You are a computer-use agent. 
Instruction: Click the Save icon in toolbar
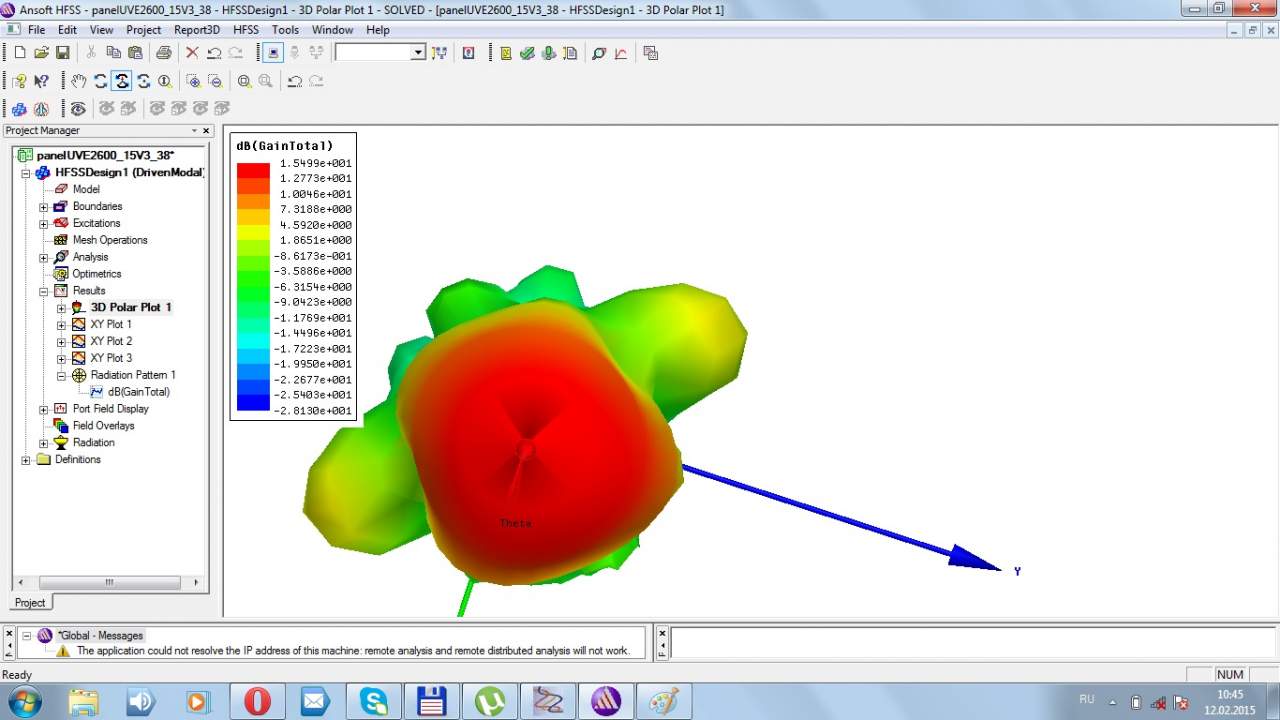(62, 53)
